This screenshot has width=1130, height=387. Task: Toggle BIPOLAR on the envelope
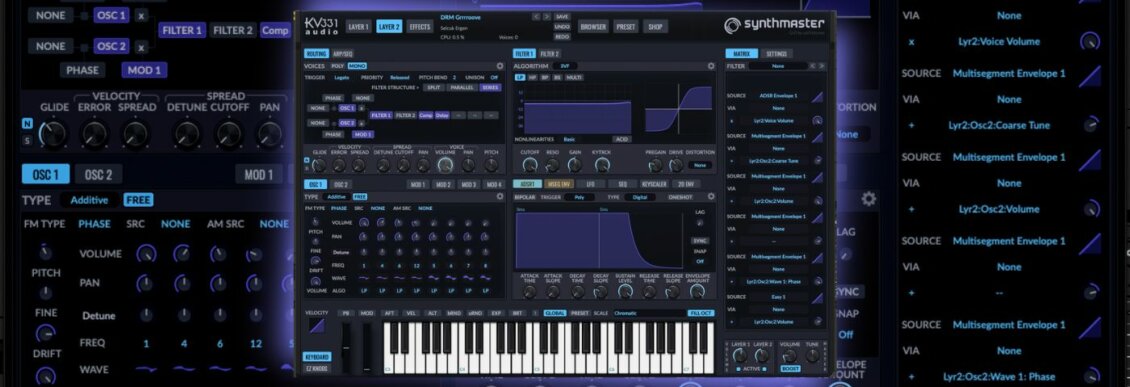click(525, 197)
